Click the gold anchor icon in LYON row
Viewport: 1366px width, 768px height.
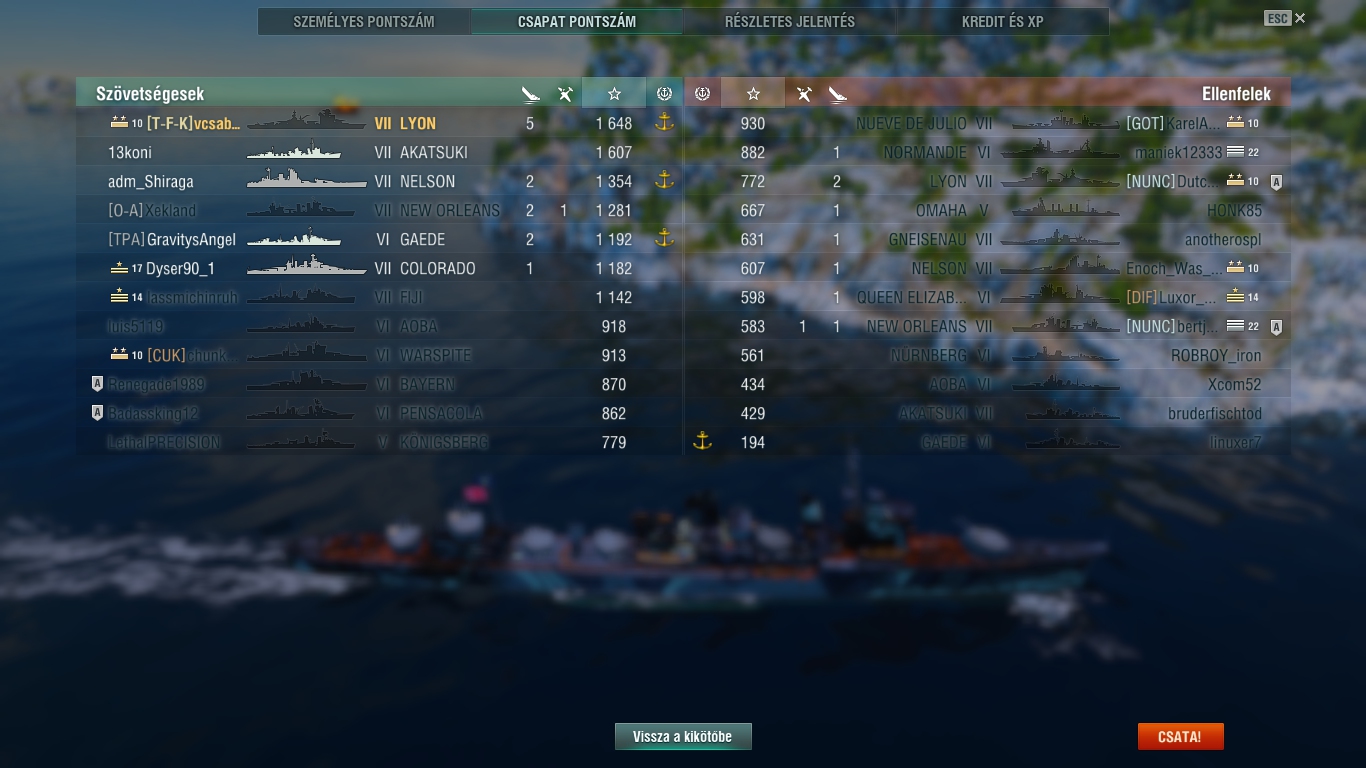tap(664, 123)
